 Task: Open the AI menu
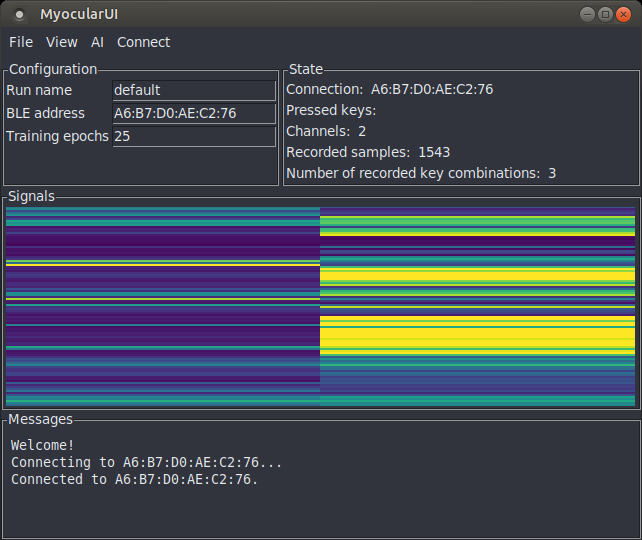(97, 42)
